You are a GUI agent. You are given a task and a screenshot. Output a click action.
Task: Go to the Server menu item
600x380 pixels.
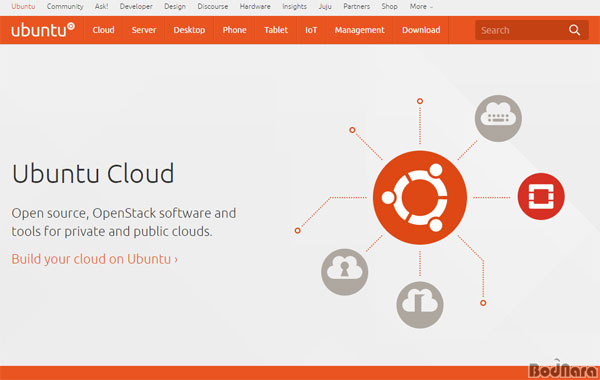pos(144,30)
